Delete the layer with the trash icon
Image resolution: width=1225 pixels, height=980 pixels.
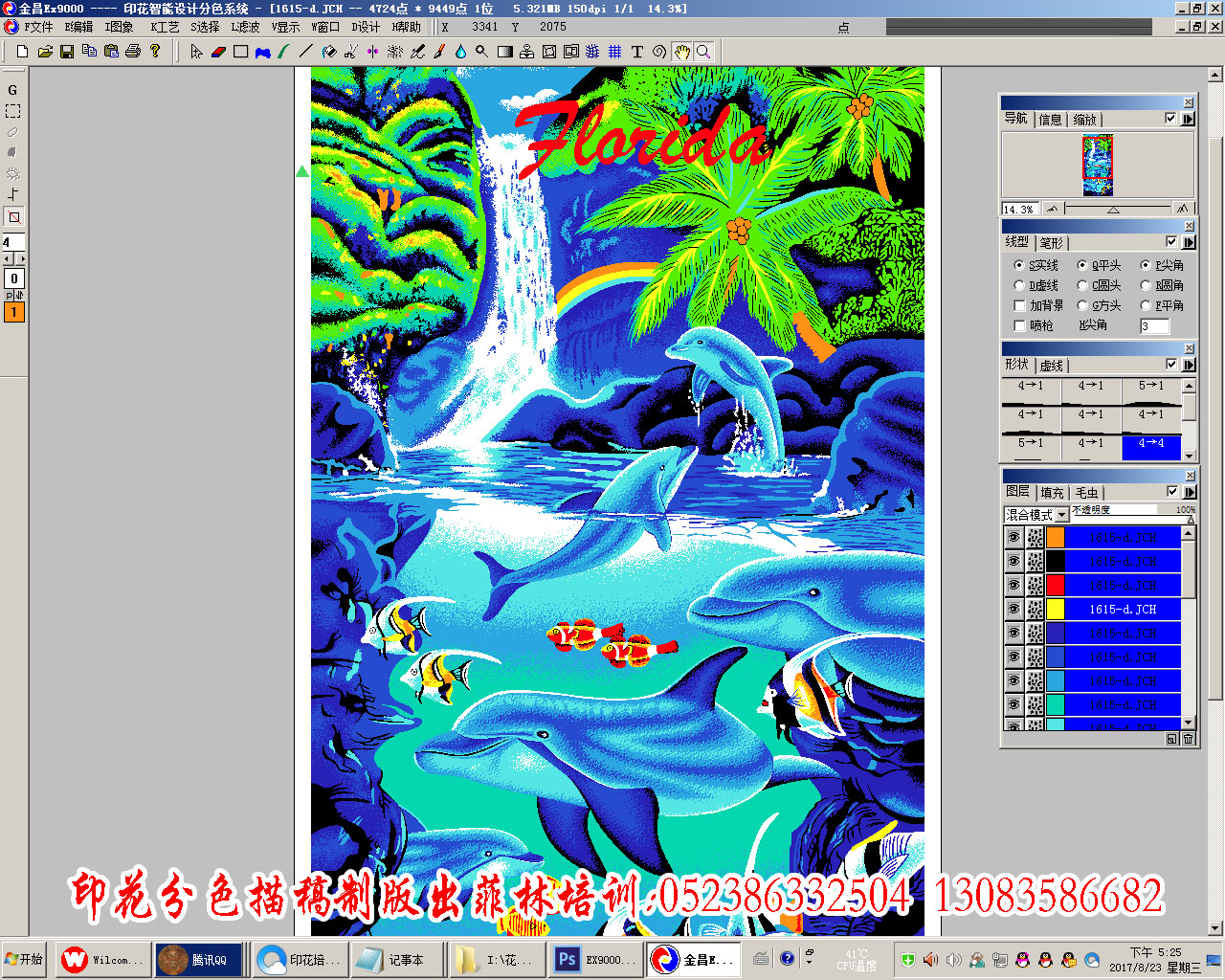tap(1189, 739)
